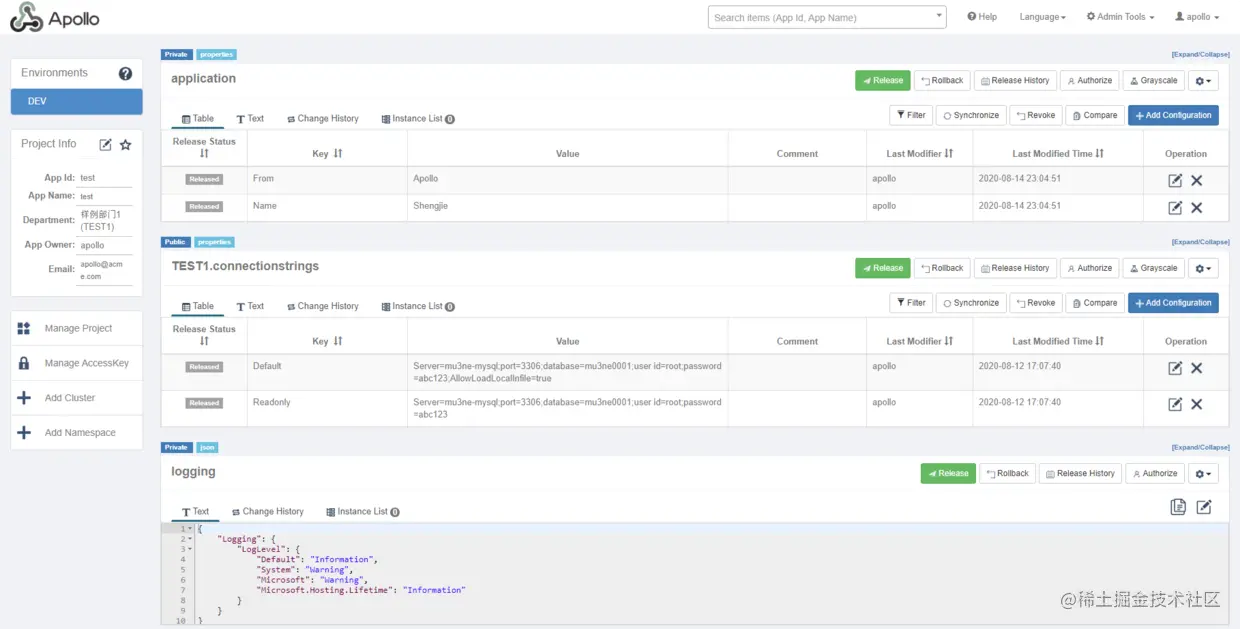Screen dimensions: 1240x629
Task: Open the search items dropdown
Action: (x=939, y=17)
